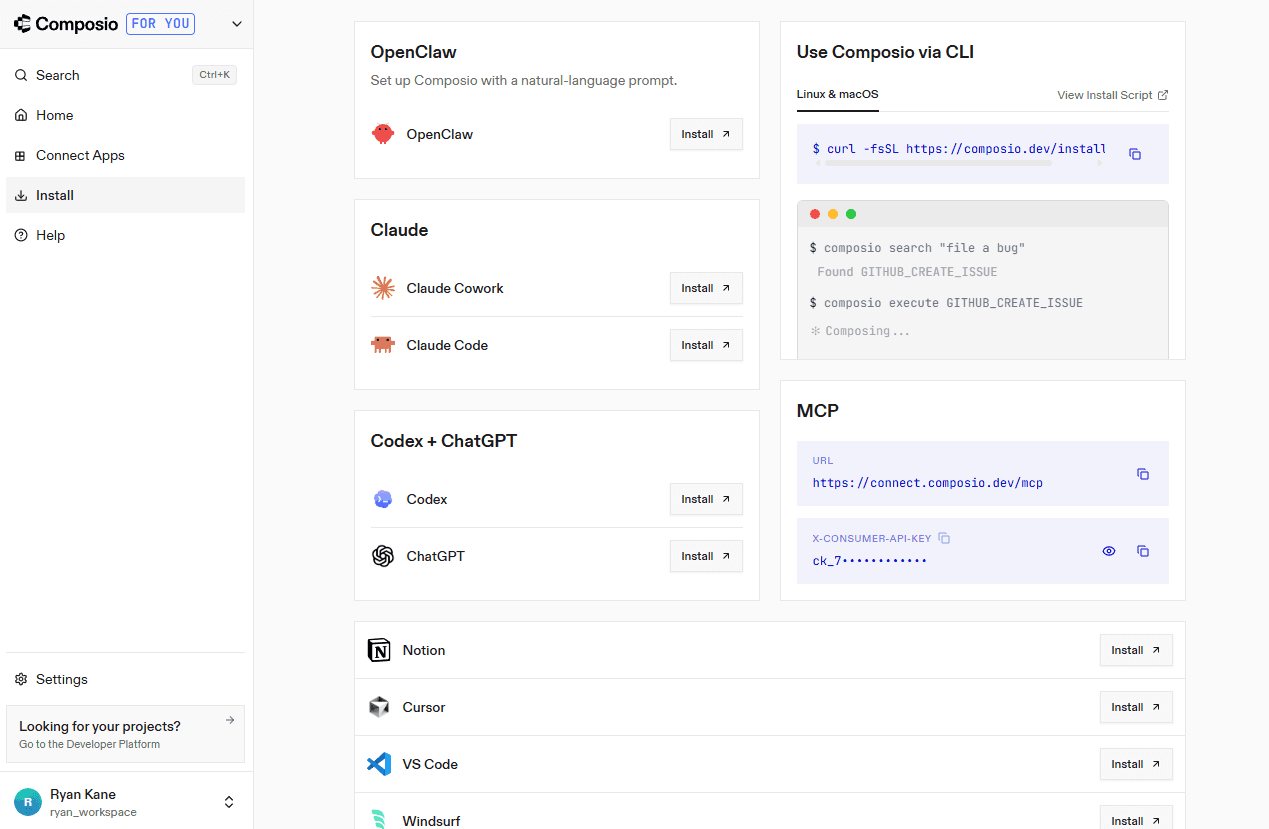Expand the Composio product switcher chevron
The image size is (1269, 829).
tap(237, 24)
